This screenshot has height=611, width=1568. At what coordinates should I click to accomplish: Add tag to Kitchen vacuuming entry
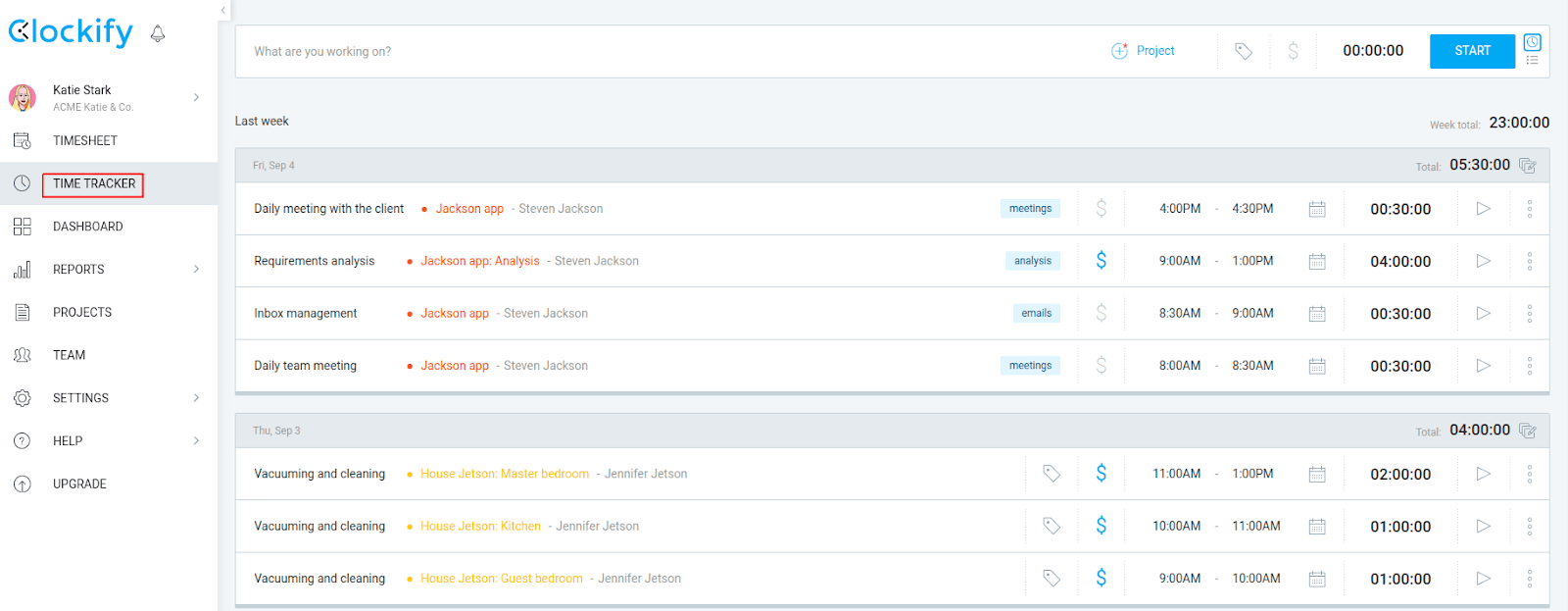(x=1052, y=527)
